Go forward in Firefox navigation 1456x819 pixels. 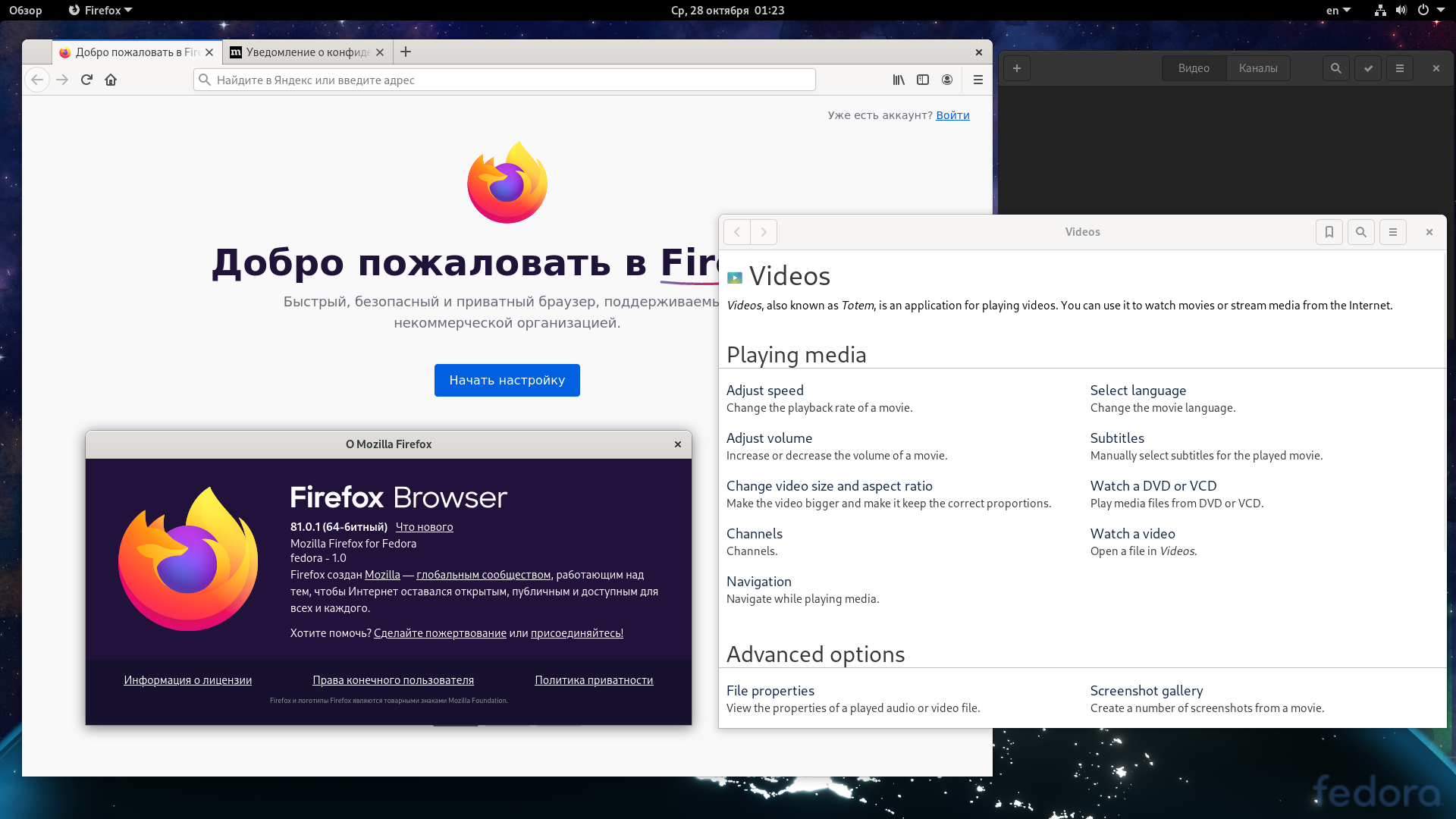click(x=62, y=80)
